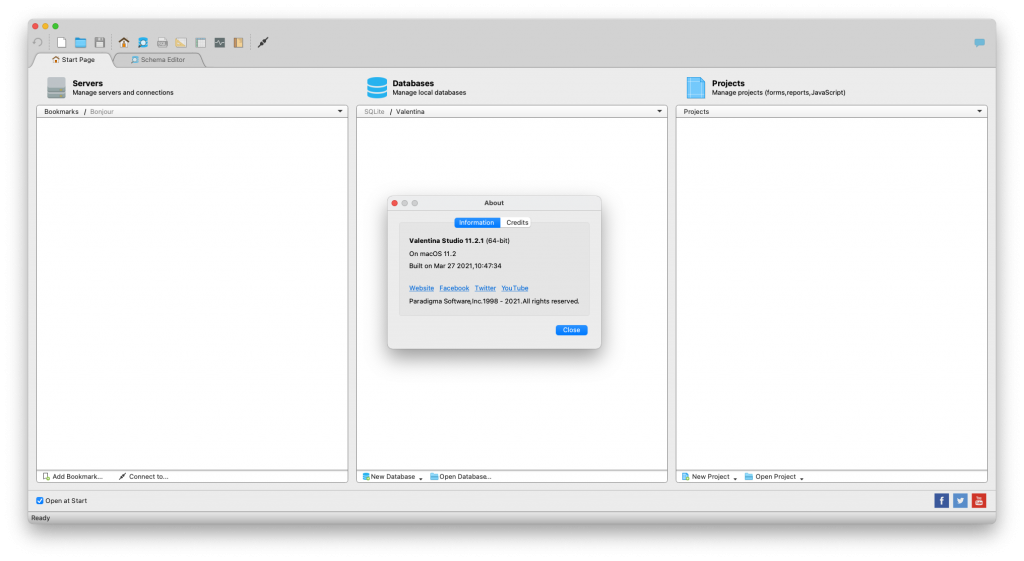Select the Information tab in About dialog
1024x561 pixels.
coord(477,223)
